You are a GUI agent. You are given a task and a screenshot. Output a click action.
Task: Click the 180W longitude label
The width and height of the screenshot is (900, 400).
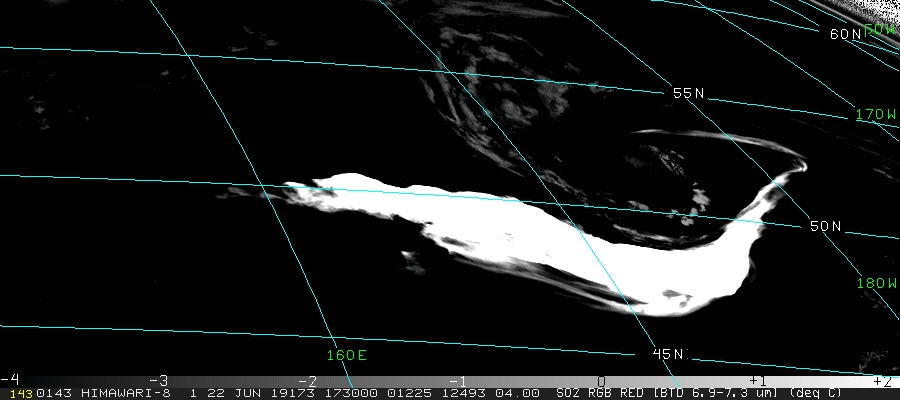tap(876, 283)
